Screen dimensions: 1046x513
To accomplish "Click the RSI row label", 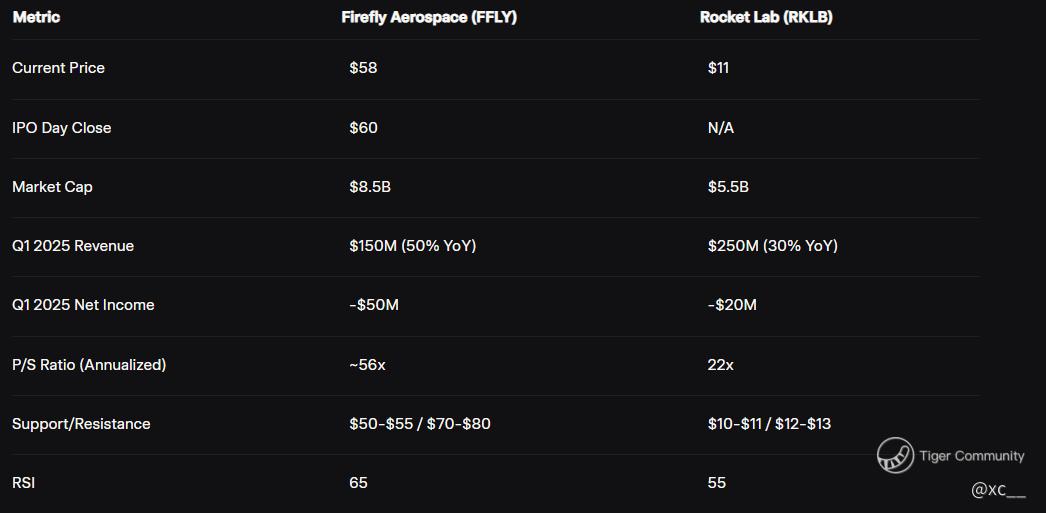I will coord(24,483).
